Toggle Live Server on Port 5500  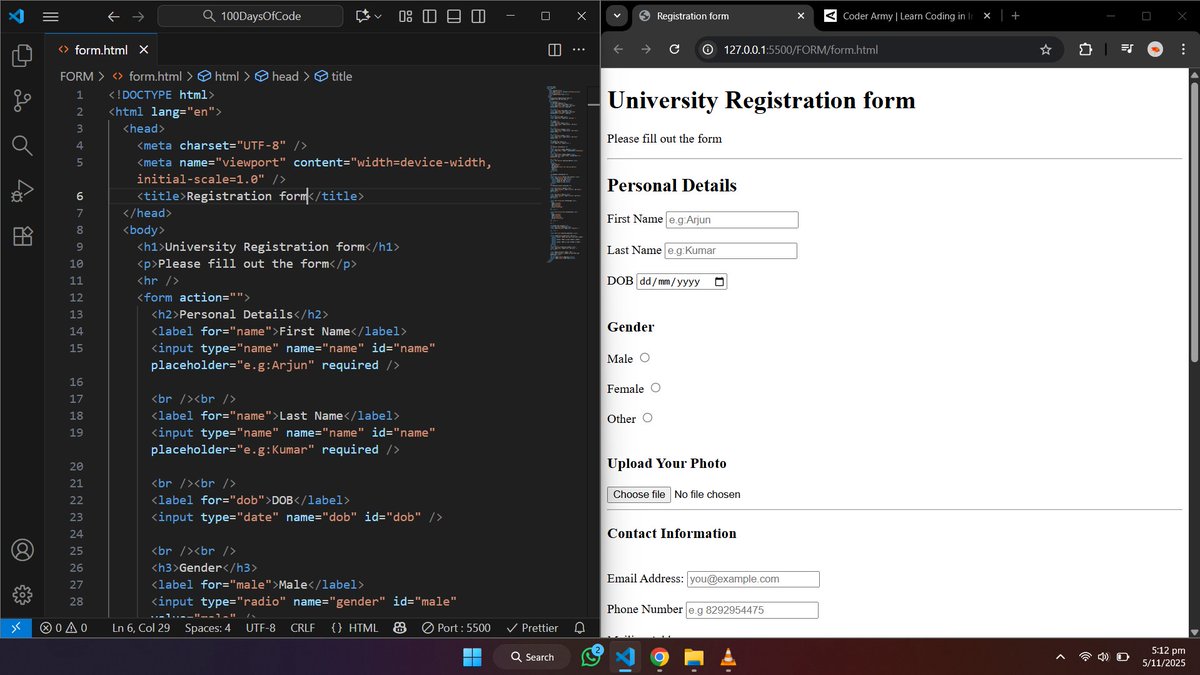click(x=456, y=628)
